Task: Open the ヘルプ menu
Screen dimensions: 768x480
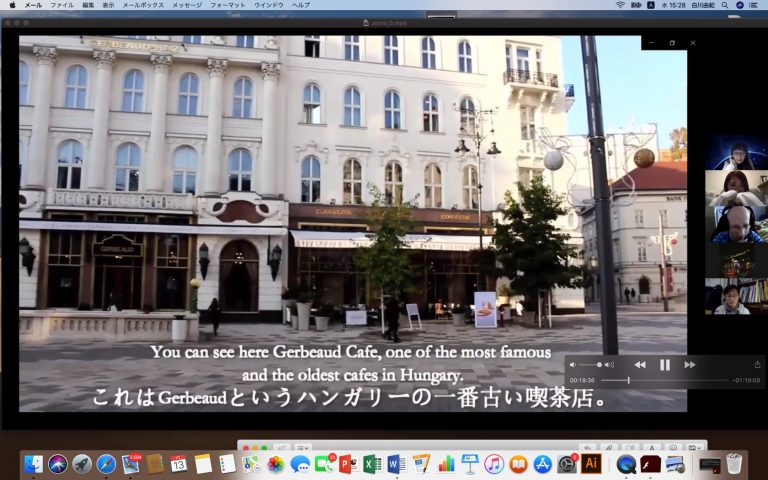Action: 301,5
